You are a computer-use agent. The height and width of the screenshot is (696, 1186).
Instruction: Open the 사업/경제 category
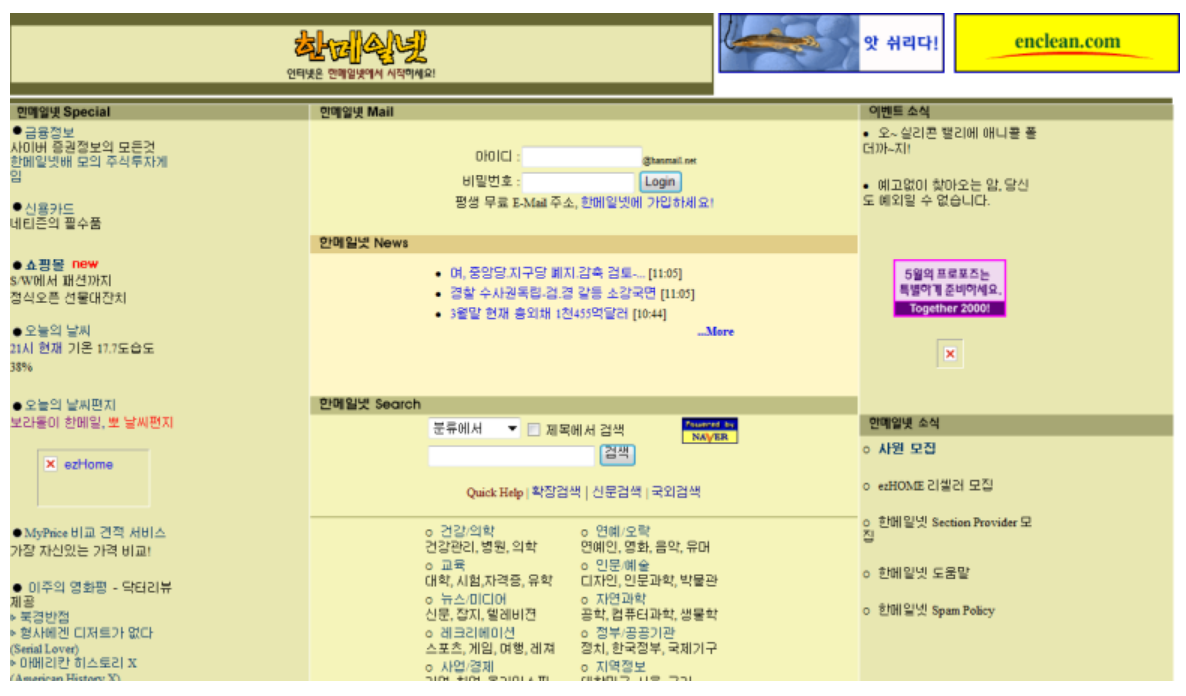[x=467, y=666]
